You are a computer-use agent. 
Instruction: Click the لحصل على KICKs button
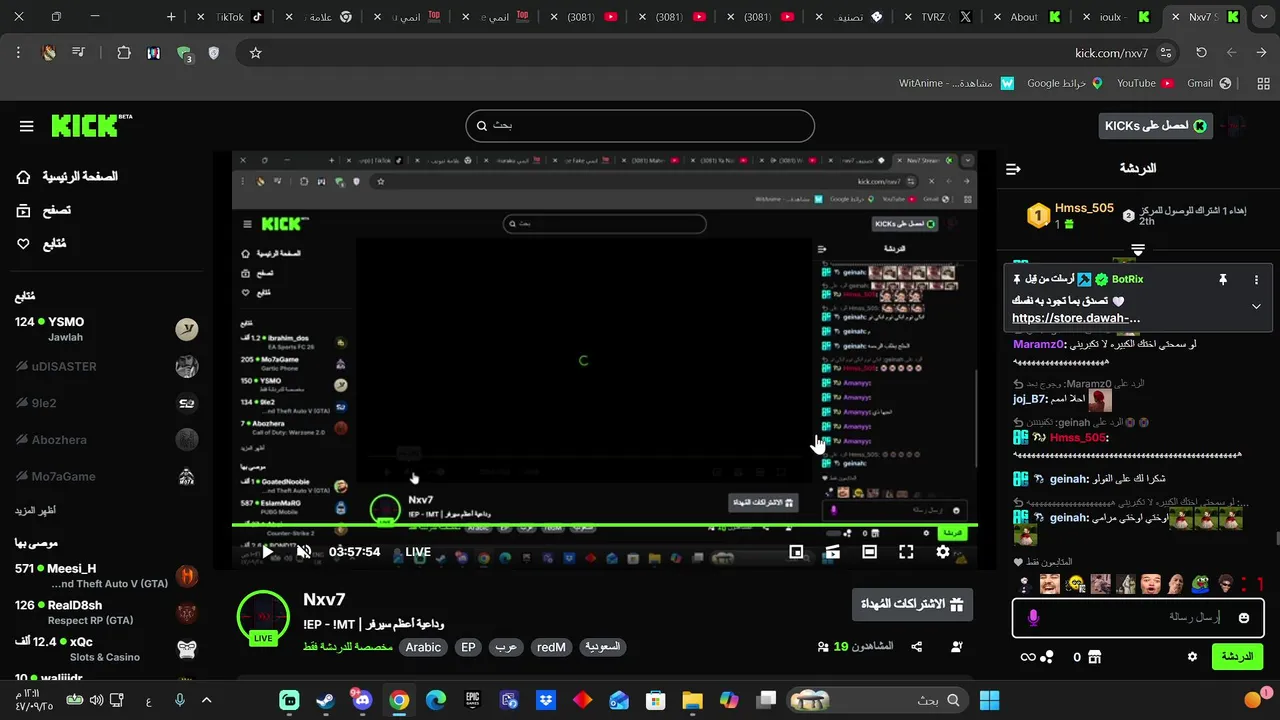pos(1156,126)
